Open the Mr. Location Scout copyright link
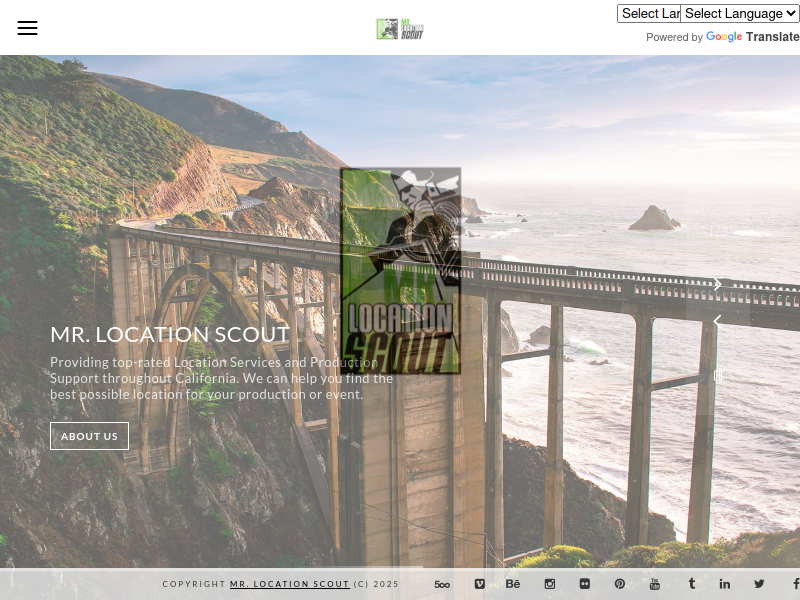Image resolution: width=800 pixels, height=600 pixels. [290, 584]
